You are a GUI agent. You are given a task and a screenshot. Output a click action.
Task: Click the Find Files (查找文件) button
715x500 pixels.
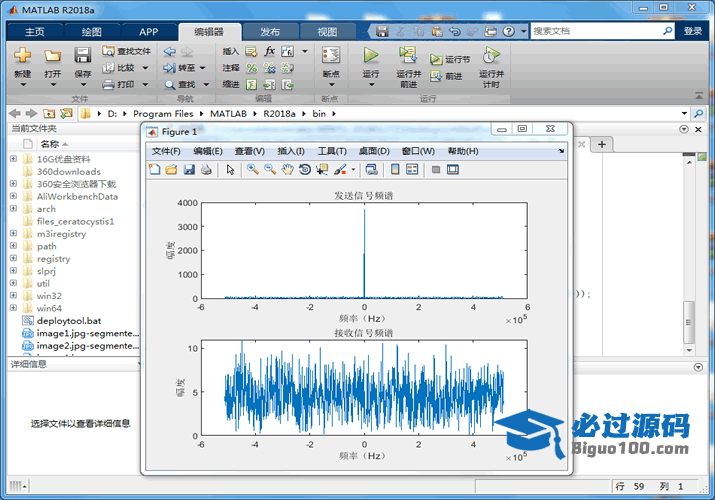tap(127, 51)
